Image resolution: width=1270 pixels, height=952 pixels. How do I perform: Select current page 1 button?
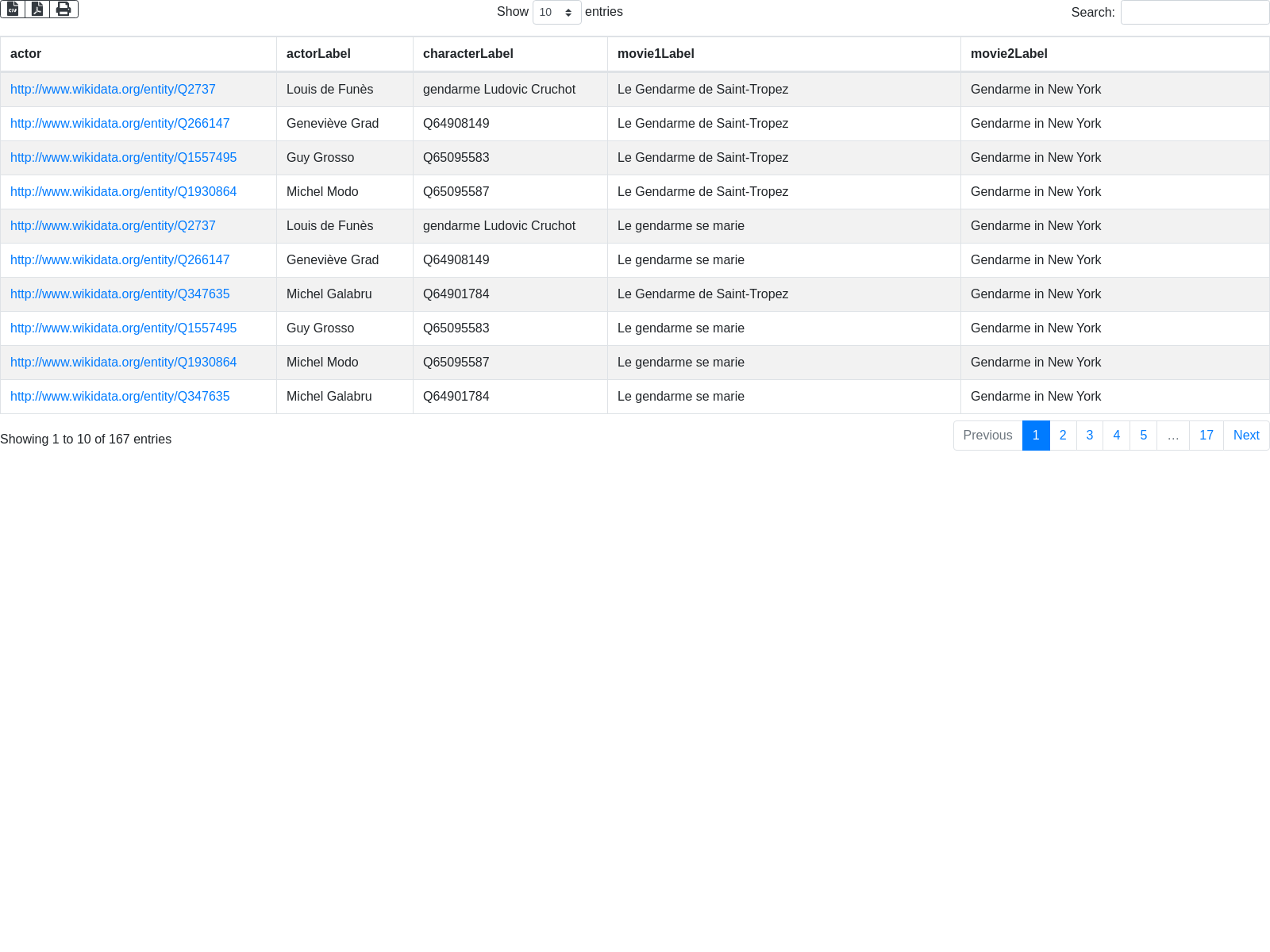[x=1036, y=436]
